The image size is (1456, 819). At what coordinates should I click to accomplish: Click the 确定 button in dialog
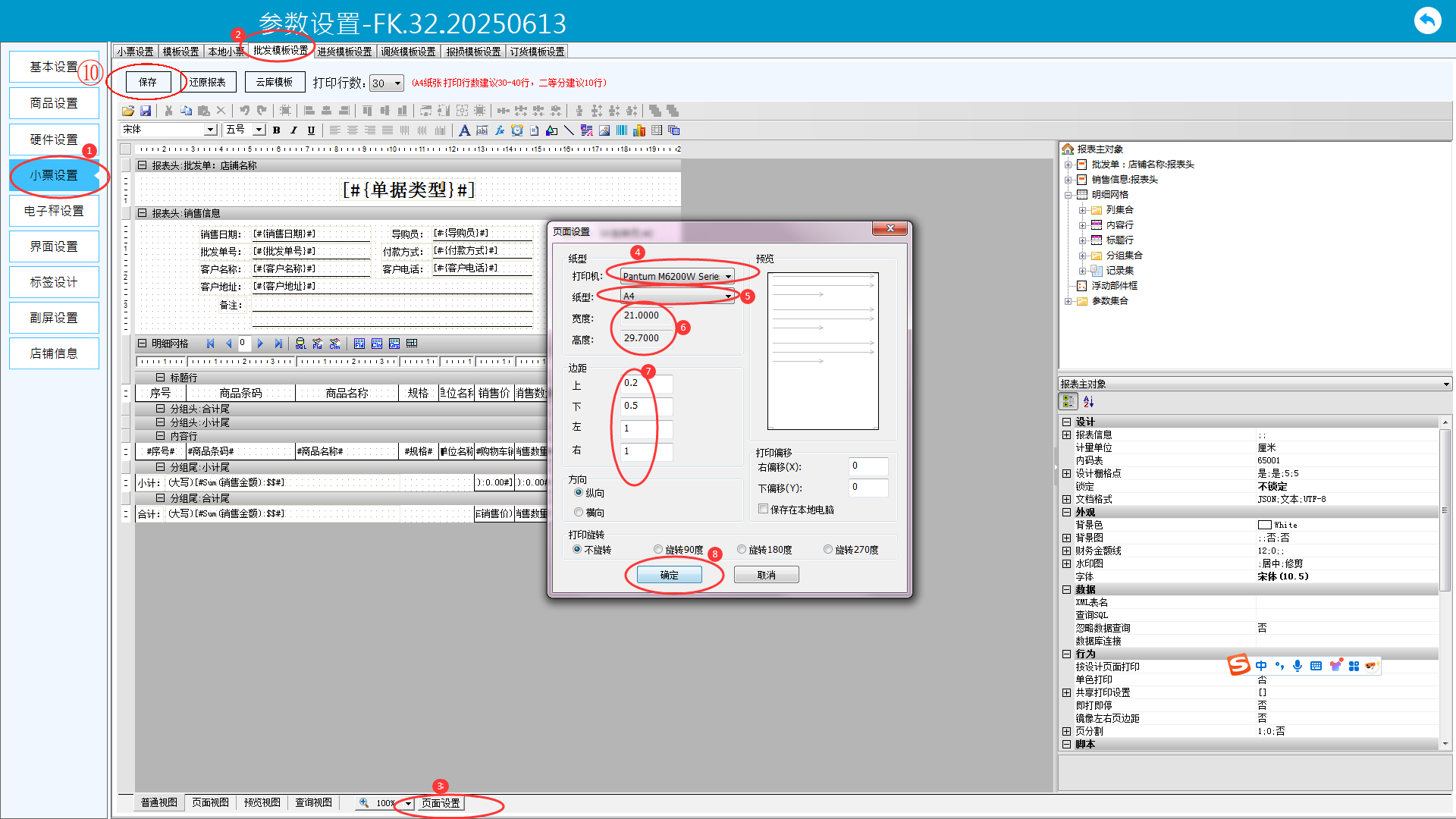click(x=669, y=575)
